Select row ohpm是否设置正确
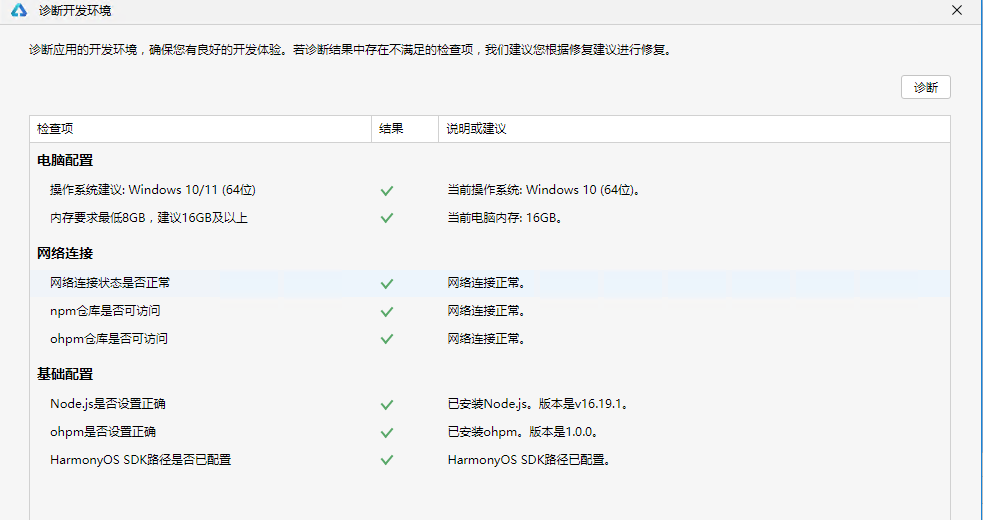This screenshot has height=520, width=983. click(490, 432)
